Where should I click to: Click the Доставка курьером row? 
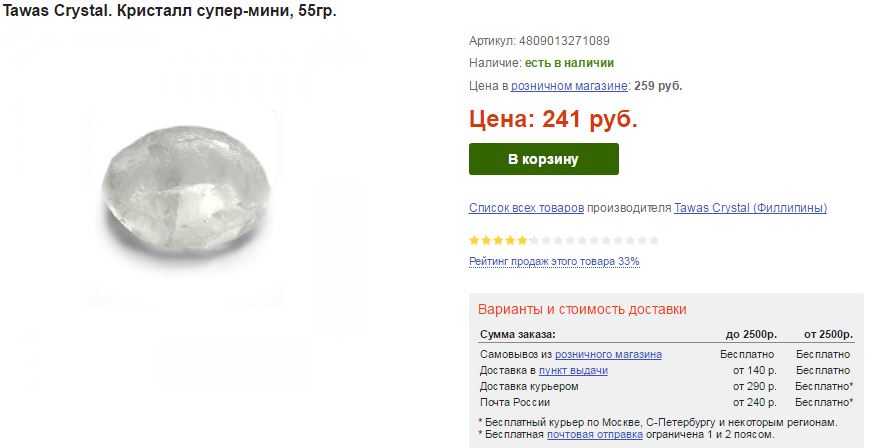(667, 387)
